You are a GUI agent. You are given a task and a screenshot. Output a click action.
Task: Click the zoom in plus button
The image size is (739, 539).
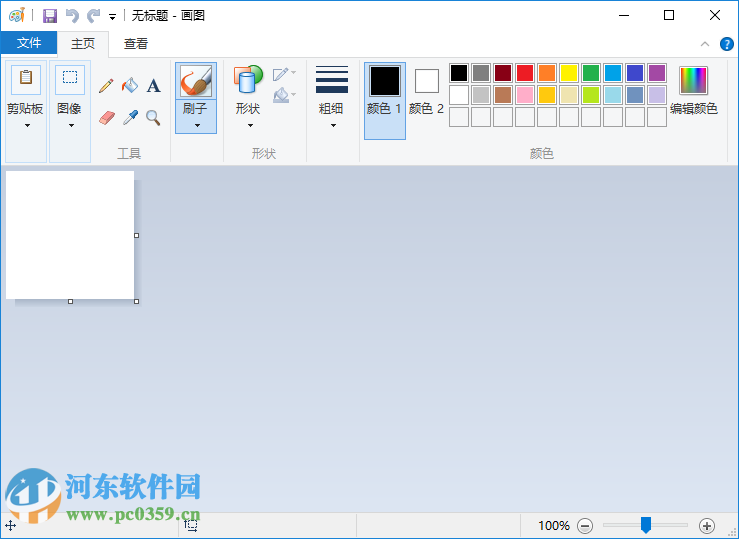(706, 525)
